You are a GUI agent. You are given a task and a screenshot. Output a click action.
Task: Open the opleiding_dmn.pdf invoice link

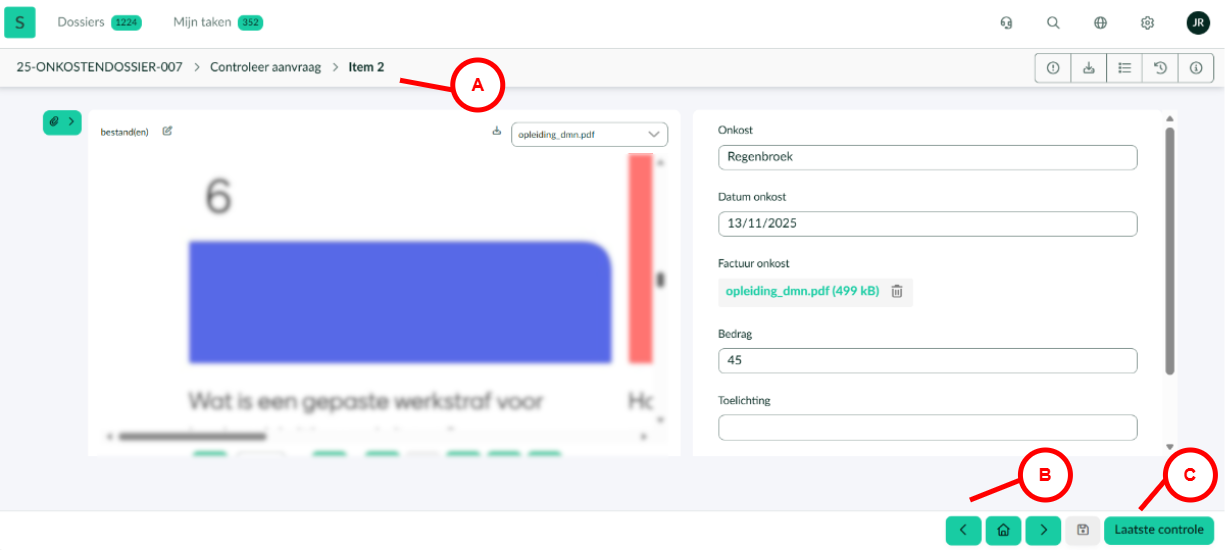pyautogui.click(x=802, y=291)
